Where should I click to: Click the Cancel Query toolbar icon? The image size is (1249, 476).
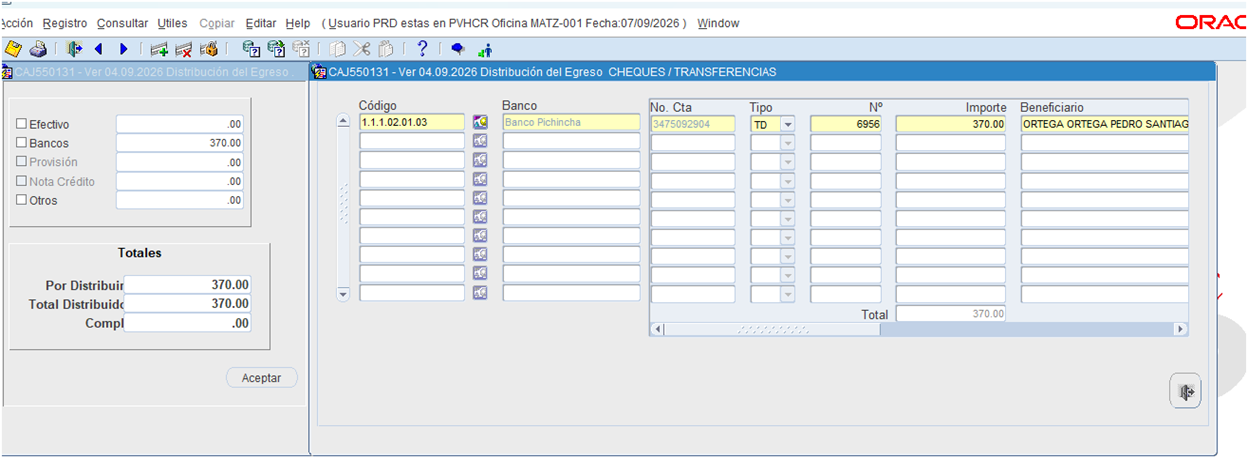click(301, 48)
